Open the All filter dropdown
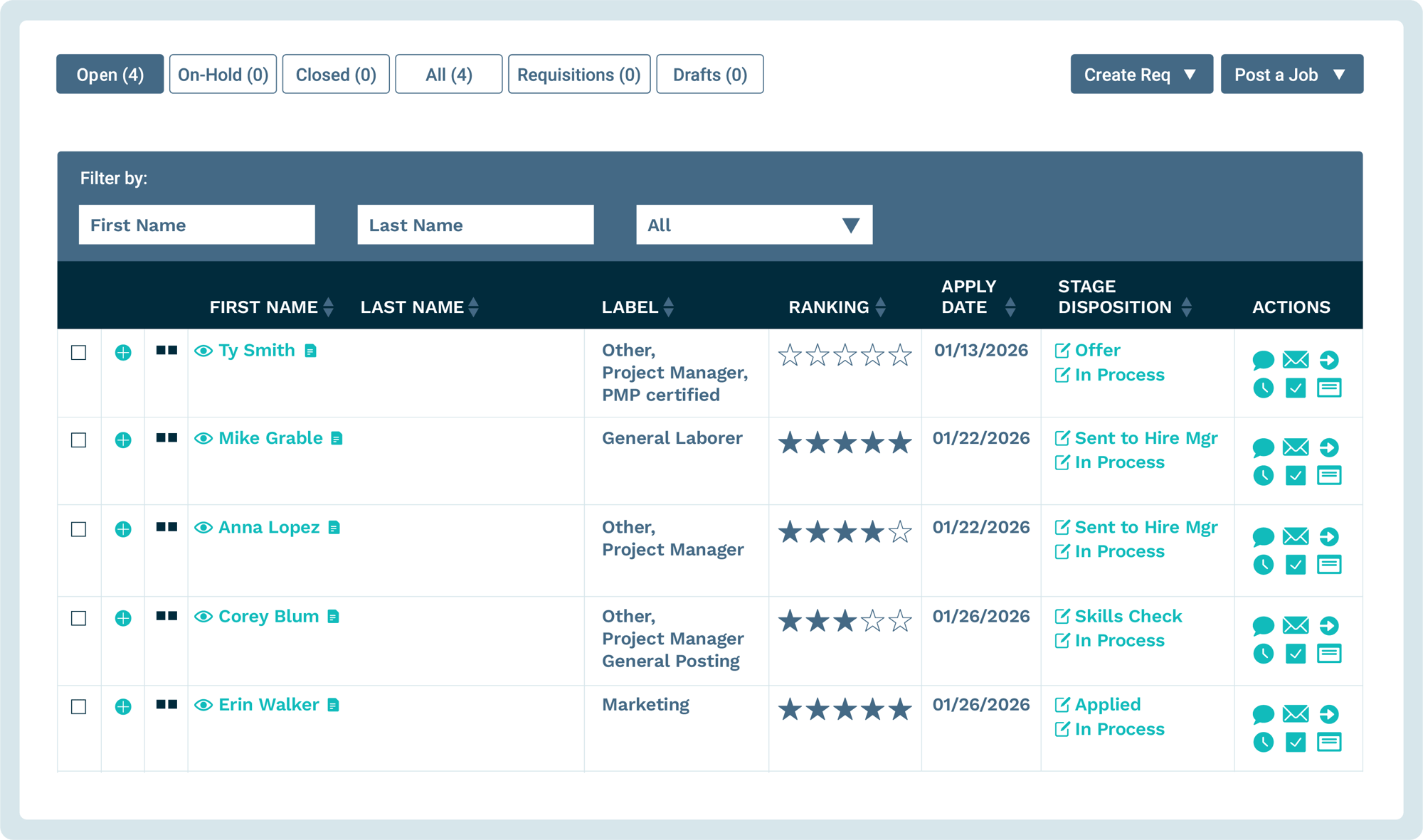Viewport: 1423px width, 840px height. pyautogui.click(x=754, y=225)
